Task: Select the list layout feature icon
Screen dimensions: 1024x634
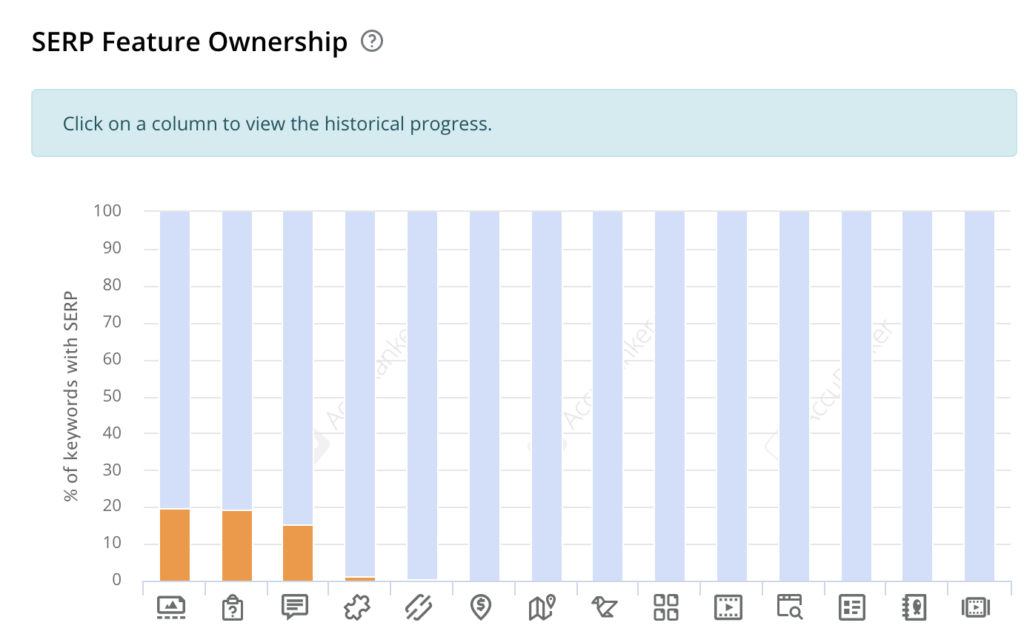Action: point(852,608)
